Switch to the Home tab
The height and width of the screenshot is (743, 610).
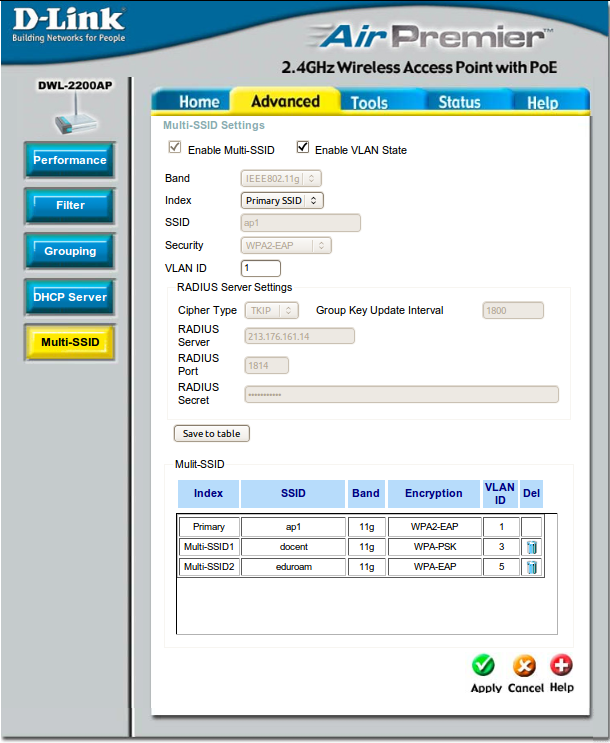coord(199,102)
